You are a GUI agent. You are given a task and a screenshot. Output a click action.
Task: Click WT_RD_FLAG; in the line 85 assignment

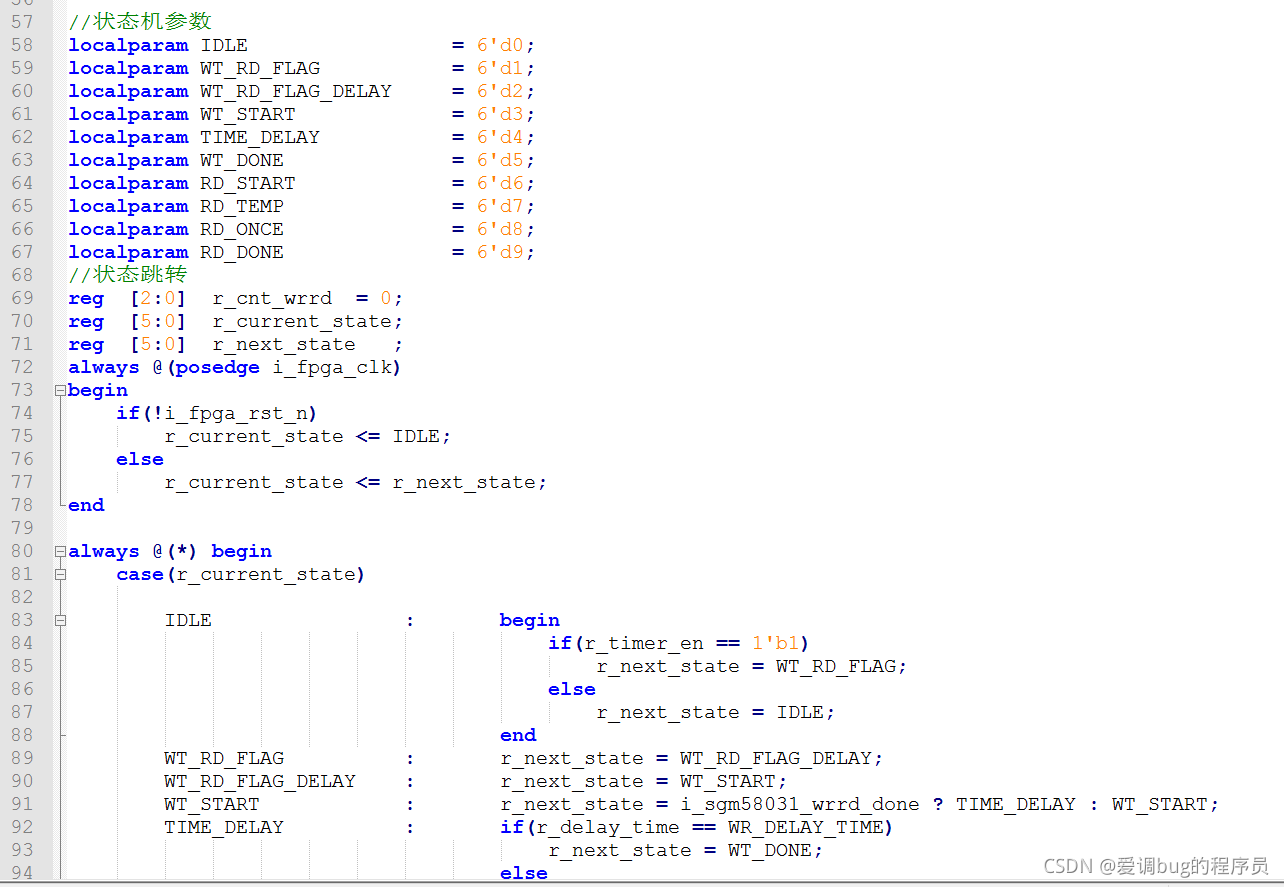(842, 666)
